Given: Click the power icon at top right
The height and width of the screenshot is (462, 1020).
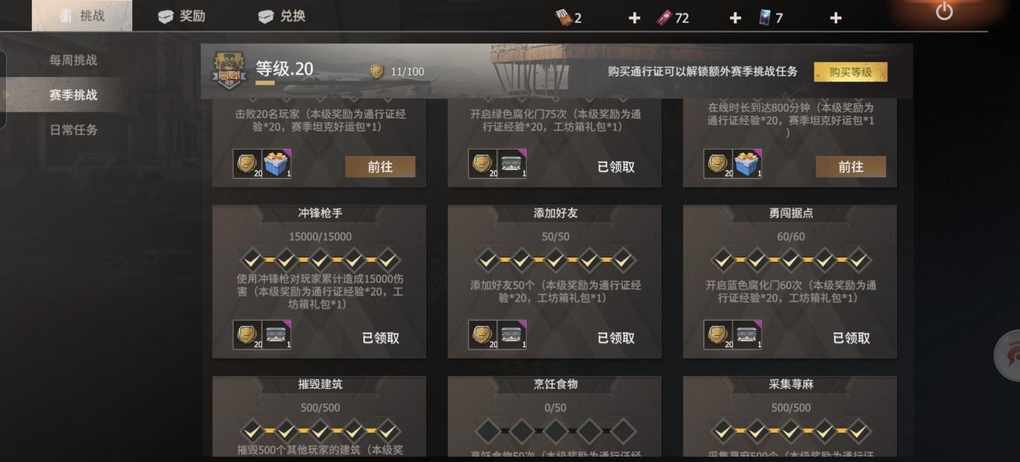Looking at the screenshot, I should pos(944,12).
